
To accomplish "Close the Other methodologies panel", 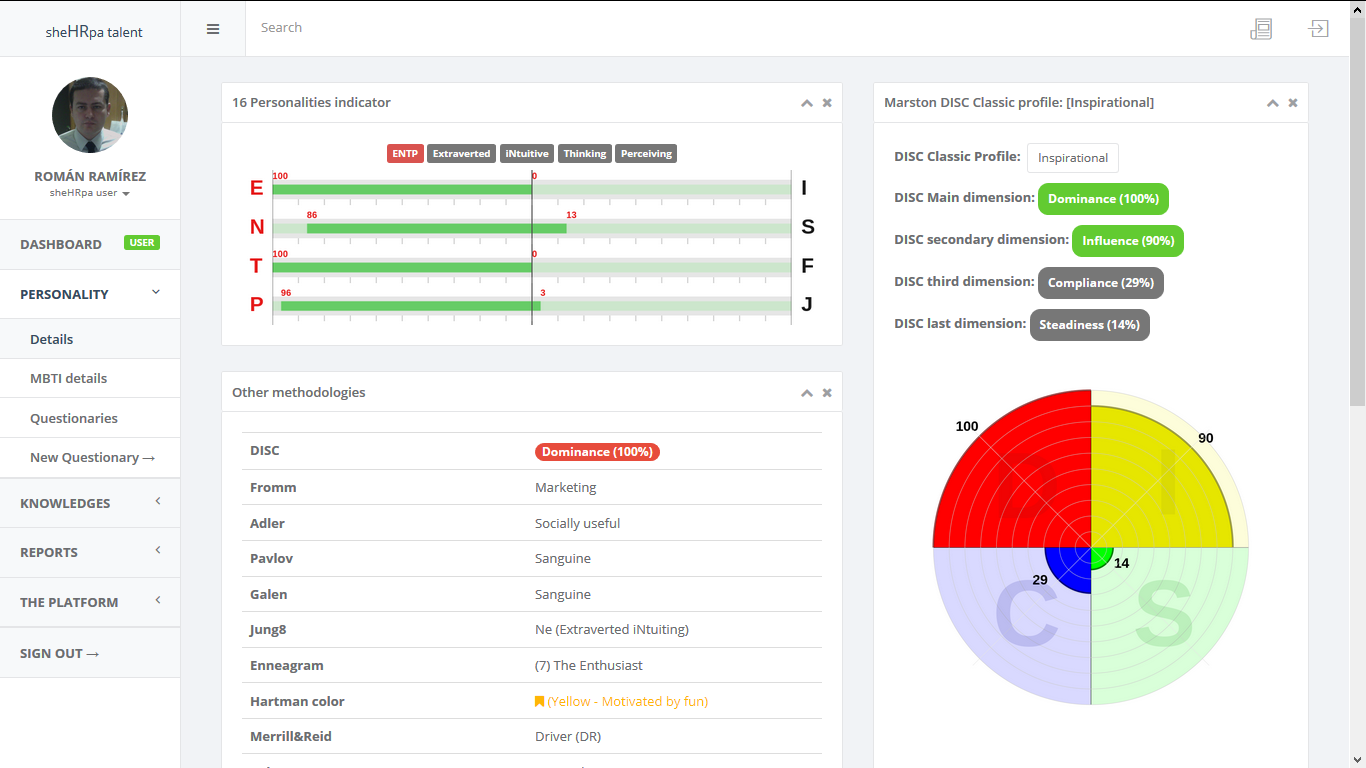I will (827, 393).
